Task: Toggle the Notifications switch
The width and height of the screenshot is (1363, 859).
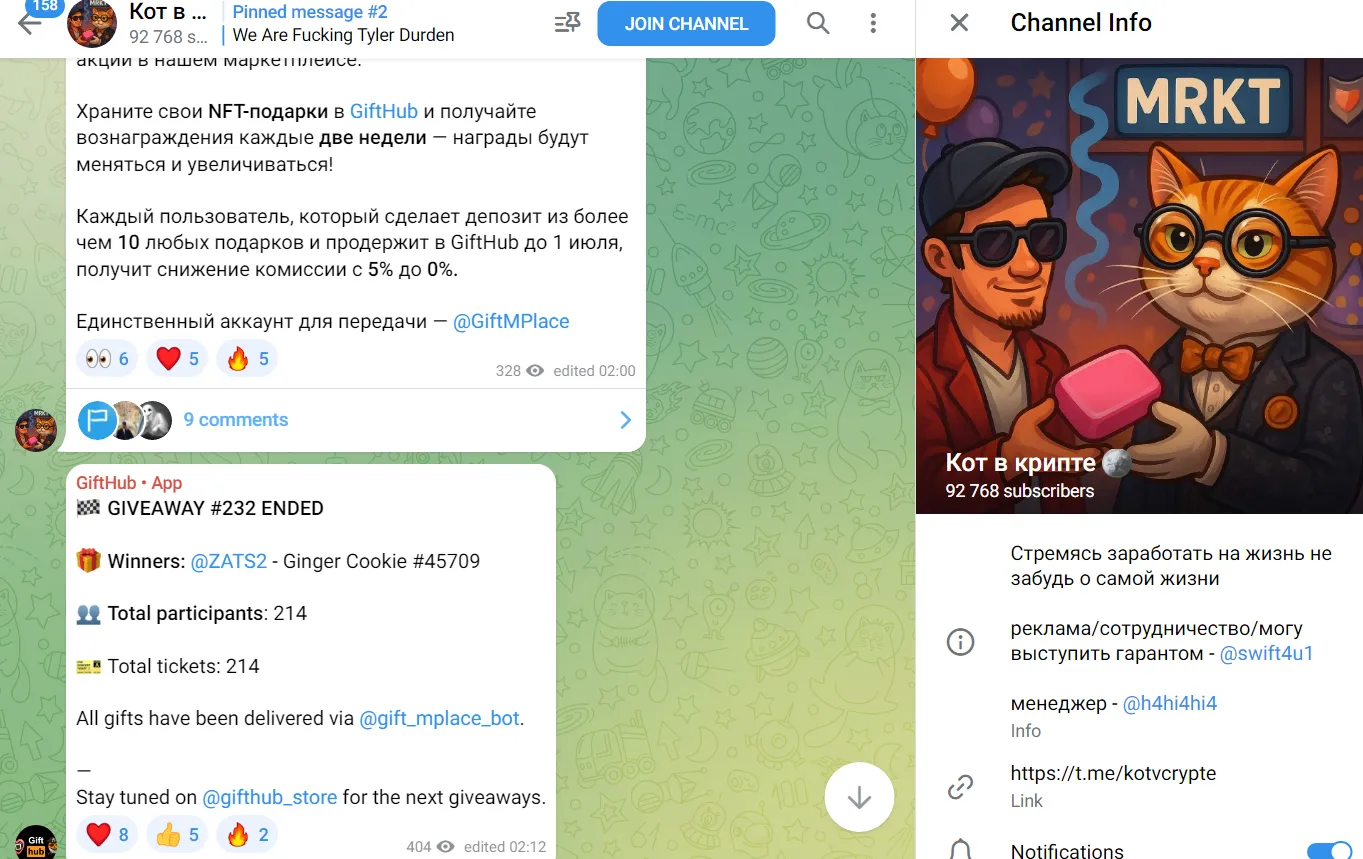Action: (x=1329, y=851)
